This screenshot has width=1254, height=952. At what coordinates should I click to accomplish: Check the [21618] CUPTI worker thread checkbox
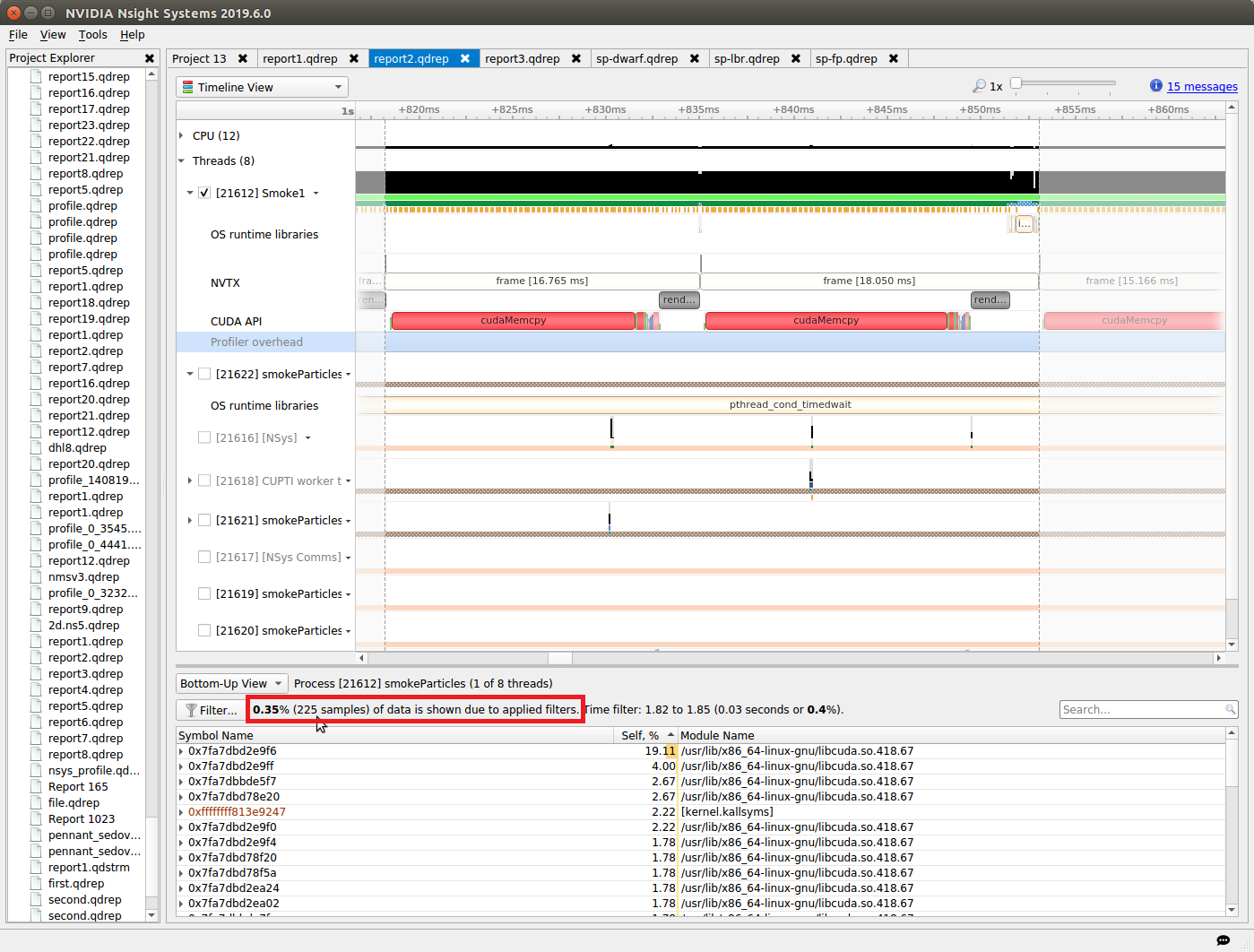click(x=204, y=480)
